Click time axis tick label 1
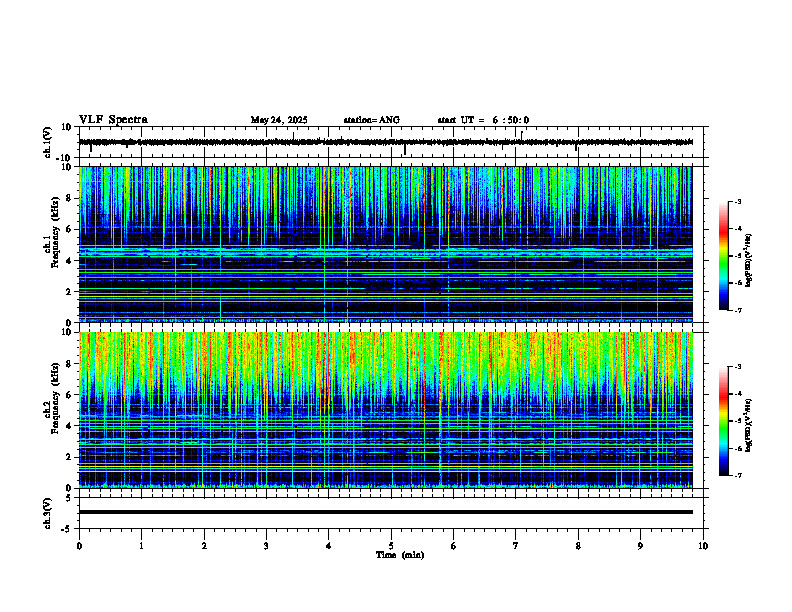The width and height of the screenshot is (792, 612). click(141, 546)
